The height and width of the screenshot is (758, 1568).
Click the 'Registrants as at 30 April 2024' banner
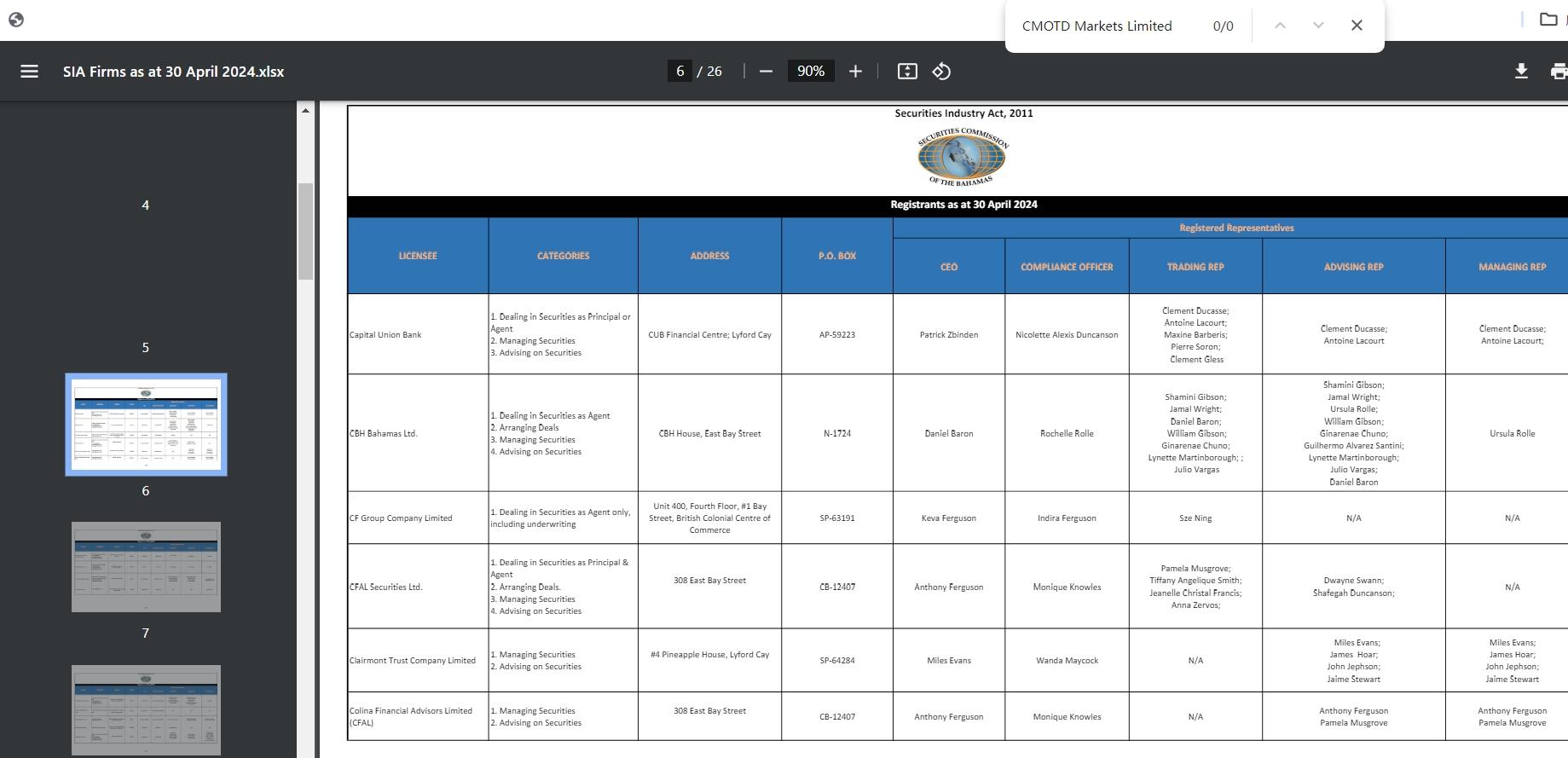tap(963, 205)
